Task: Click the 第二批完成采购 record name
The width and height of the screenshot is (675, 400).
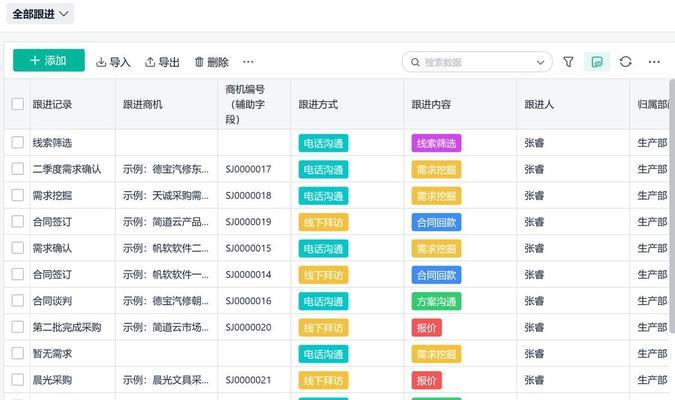Action: click(67, 327)
